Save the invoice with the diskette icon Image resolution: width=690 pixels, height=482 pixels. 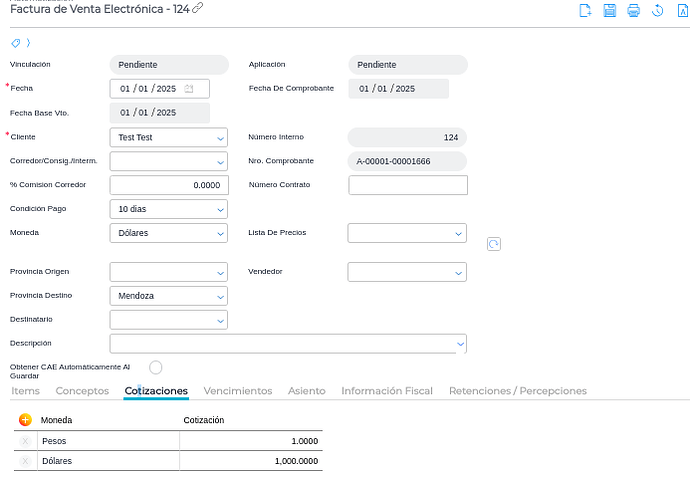coord(609,11)
